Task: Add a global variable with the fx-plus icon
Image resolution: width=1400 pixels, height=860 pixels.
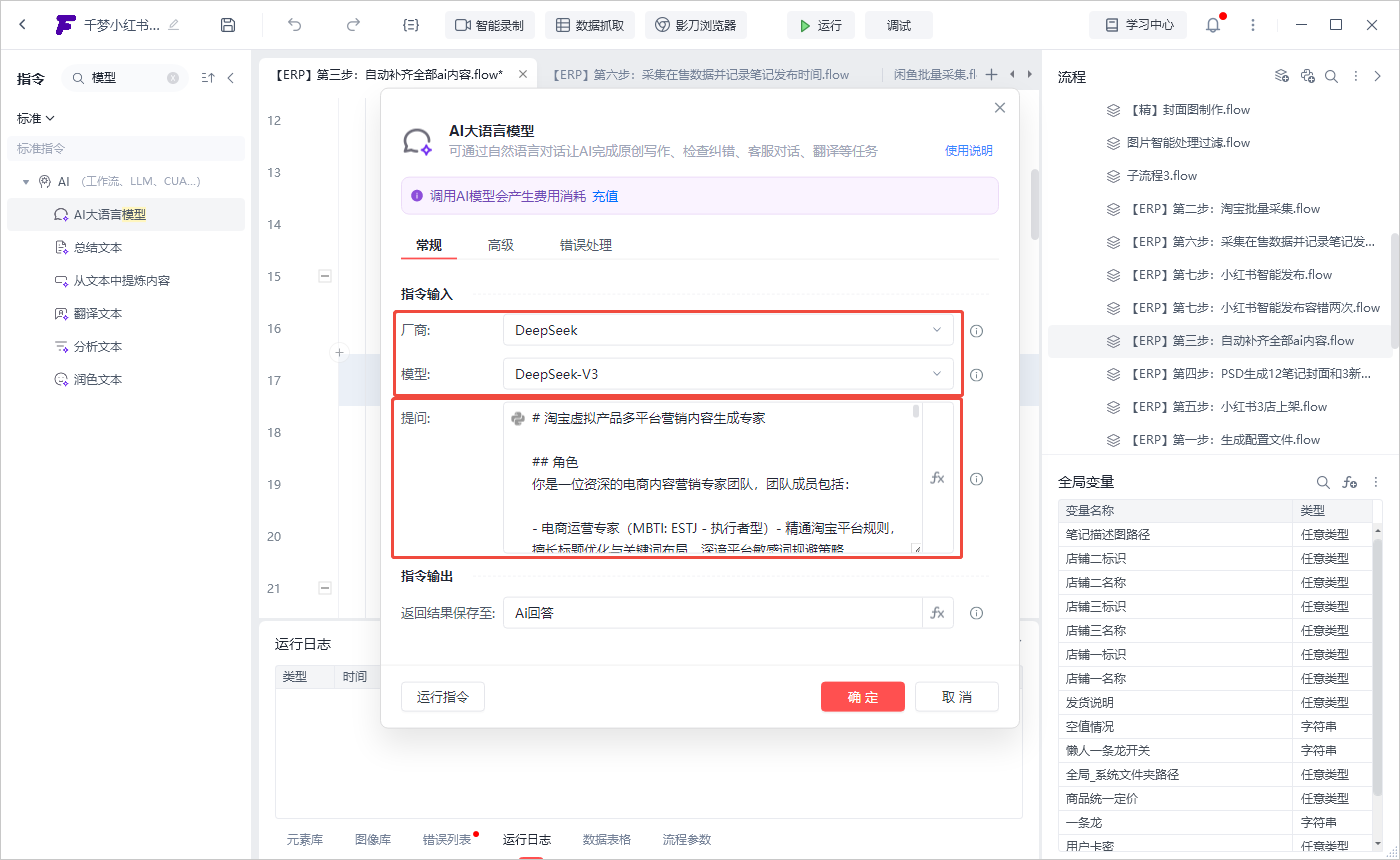Action: click(x=1350, y=483)
